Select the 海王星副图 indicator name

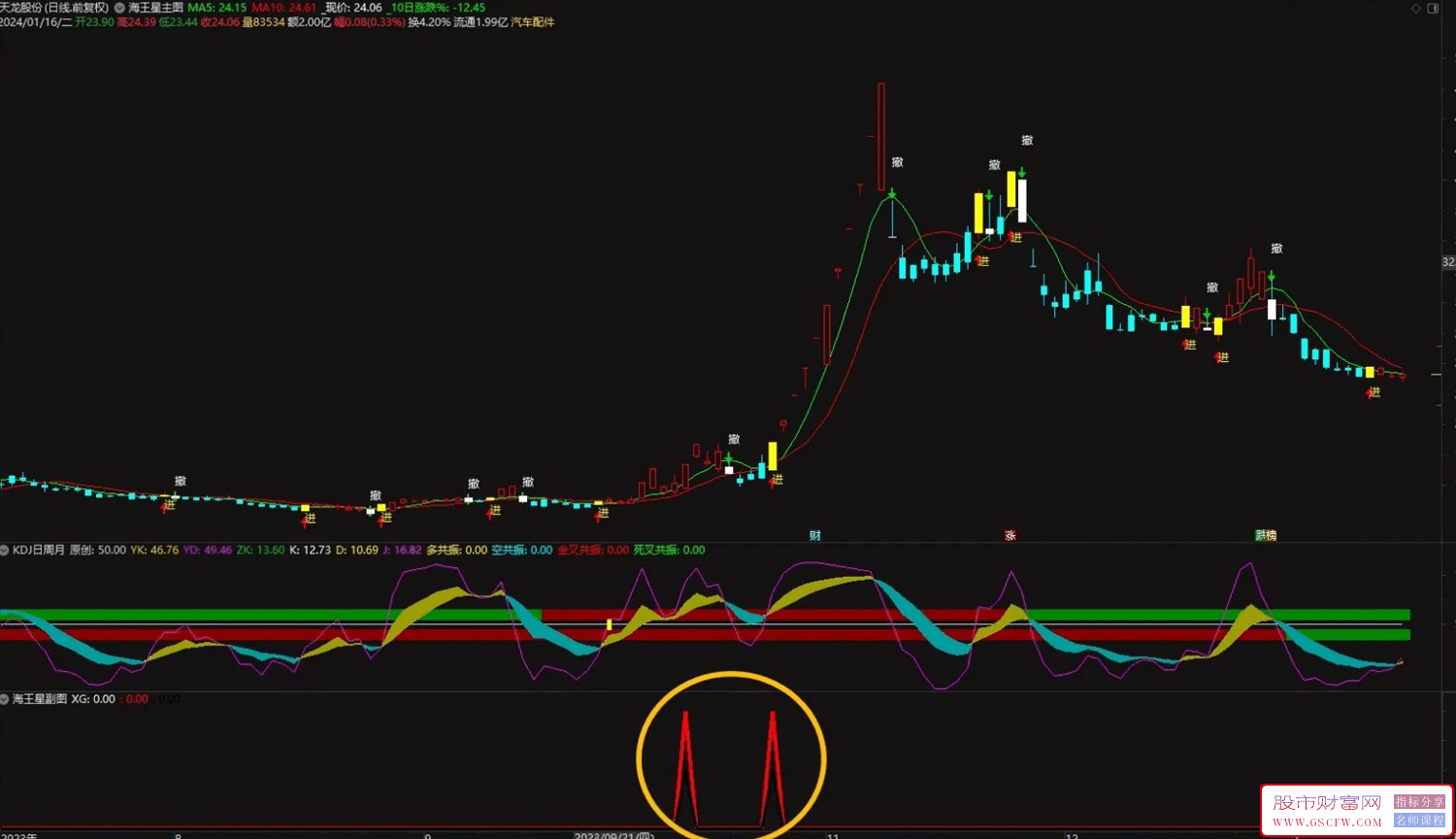coord(40,698)
